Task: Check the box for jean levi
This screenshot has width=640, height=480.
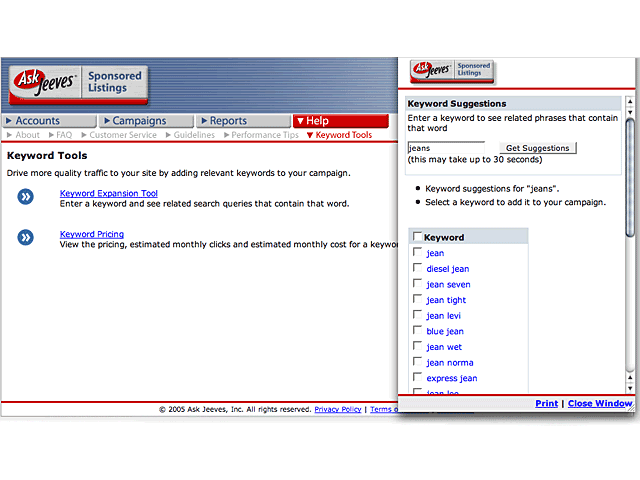Action: 417,315
